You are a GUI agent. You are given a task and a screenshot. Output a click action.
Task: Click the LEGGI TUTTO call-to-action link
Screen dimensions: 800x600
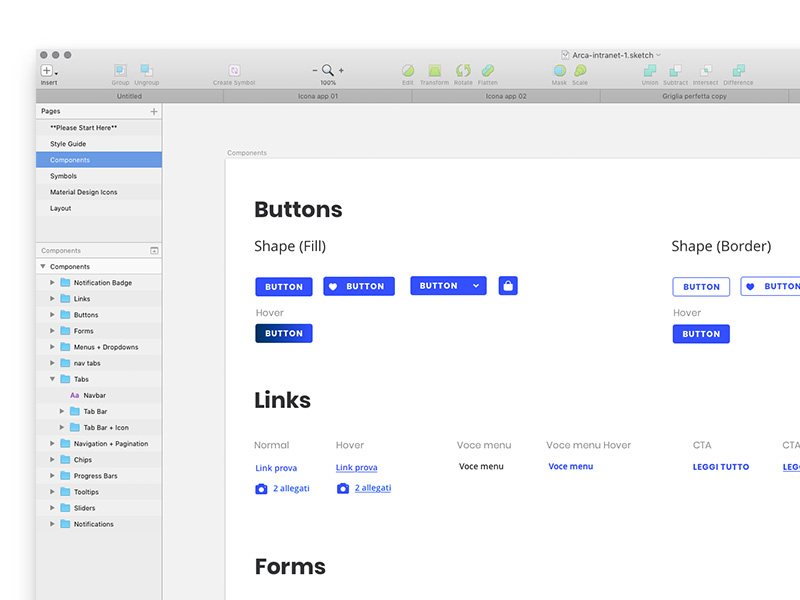coord(721,467)
